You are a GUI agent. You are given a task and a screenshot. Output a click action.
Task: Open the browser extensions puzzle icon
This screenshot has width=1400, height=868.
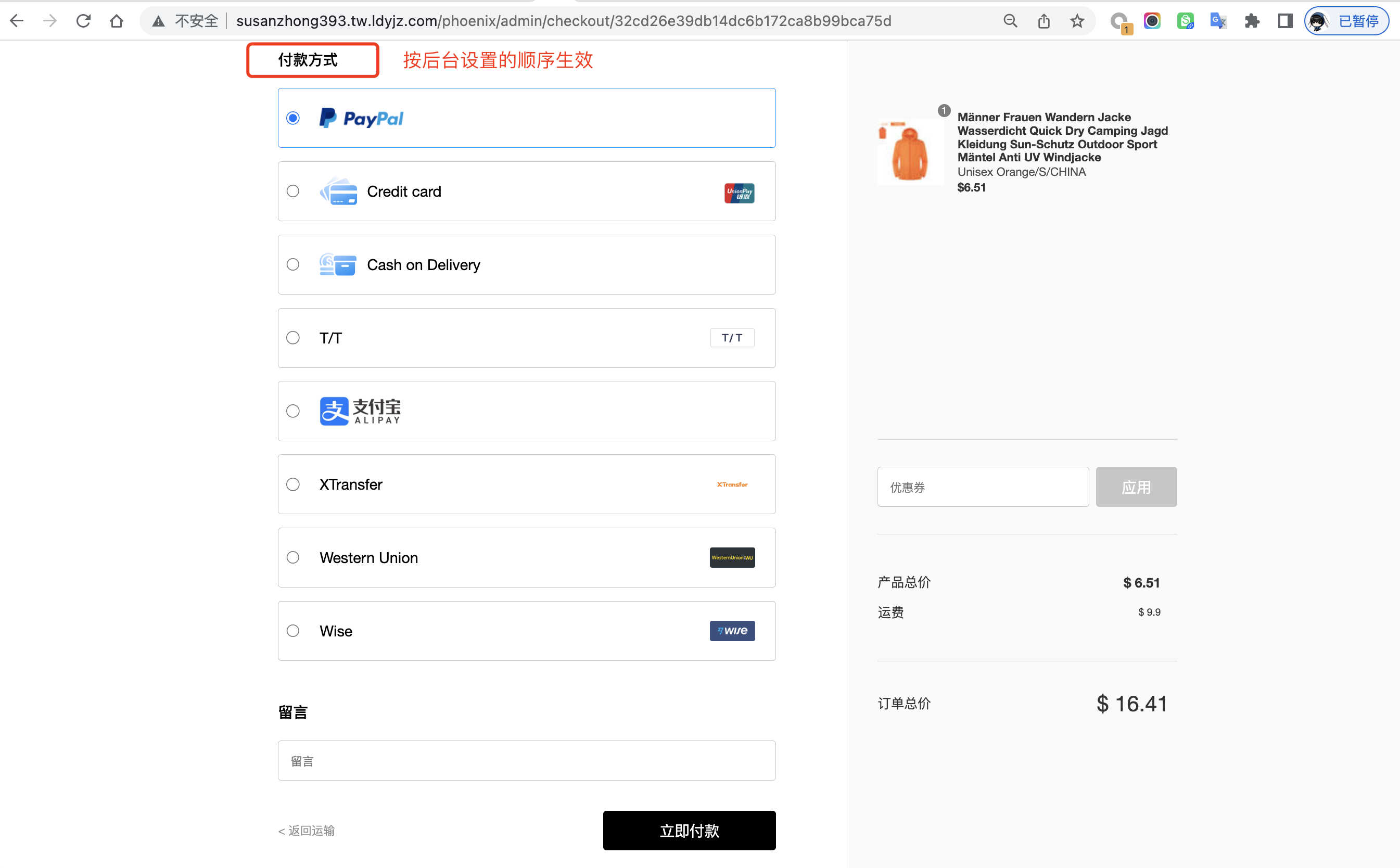click(1251, 21)
